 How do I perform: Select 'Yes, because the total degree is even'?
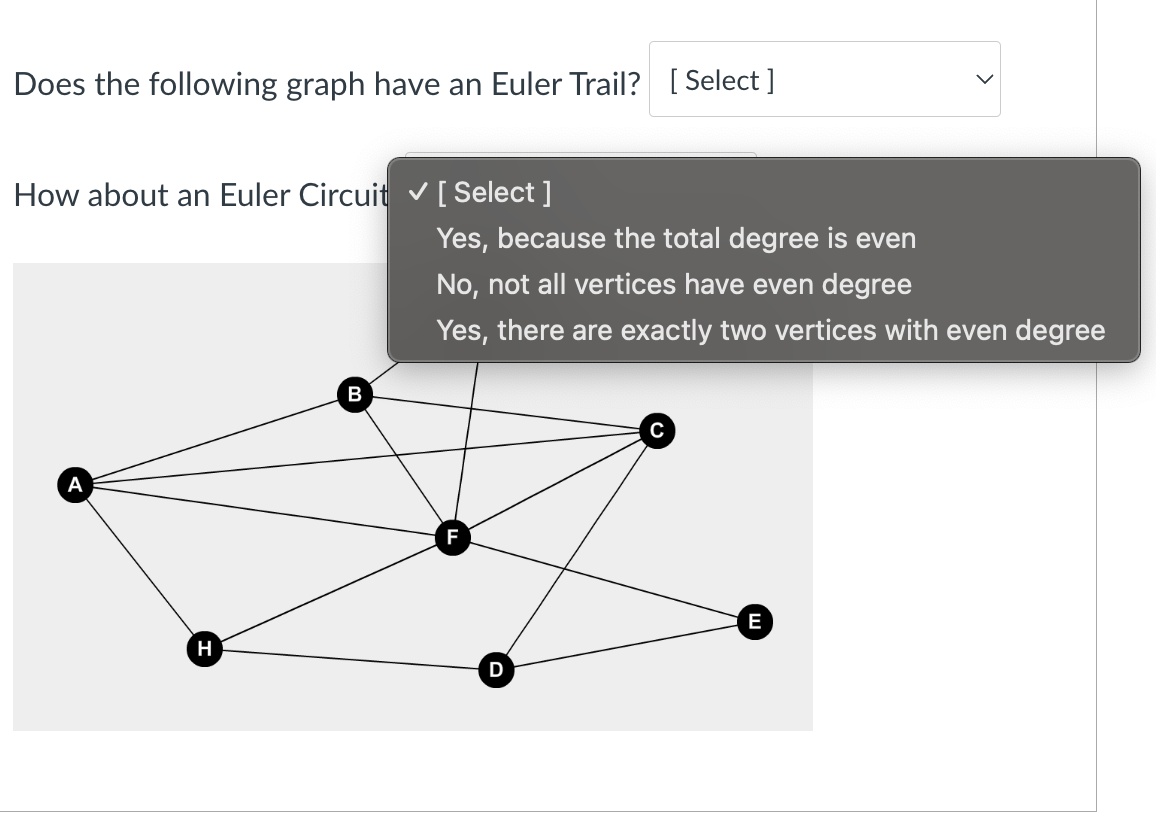(676, 238)
